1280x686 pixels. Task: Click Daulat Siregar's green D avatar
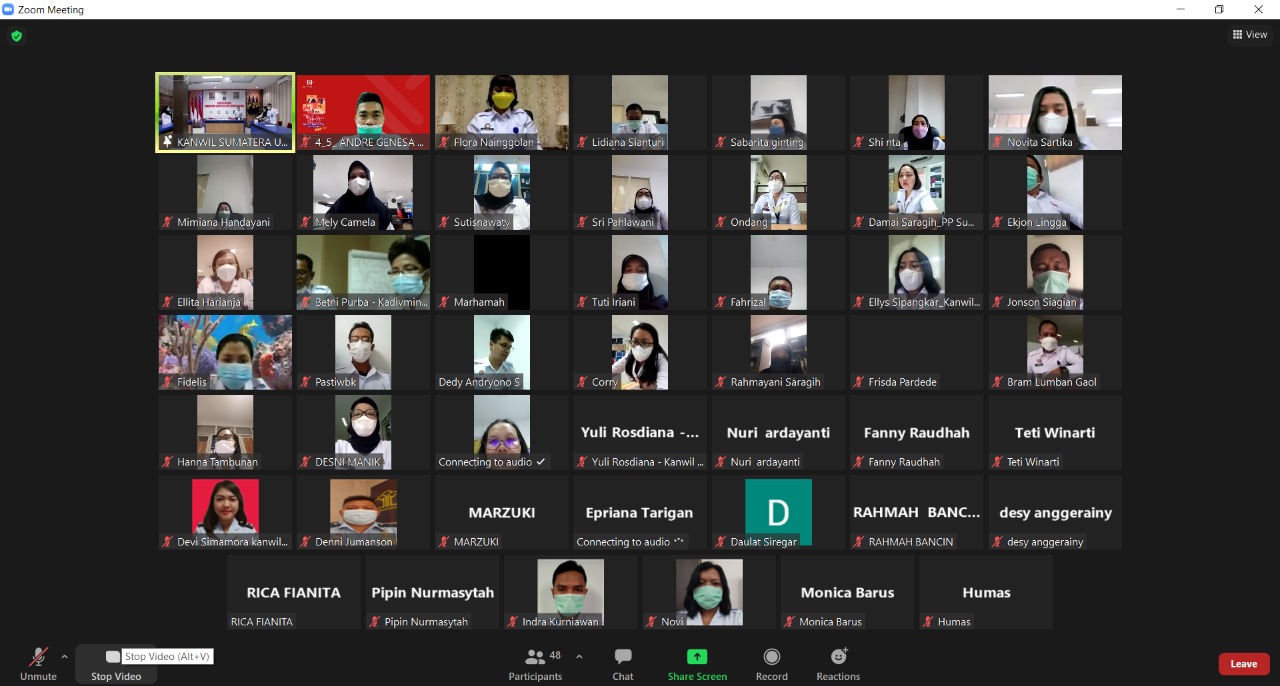coord(778,511)
